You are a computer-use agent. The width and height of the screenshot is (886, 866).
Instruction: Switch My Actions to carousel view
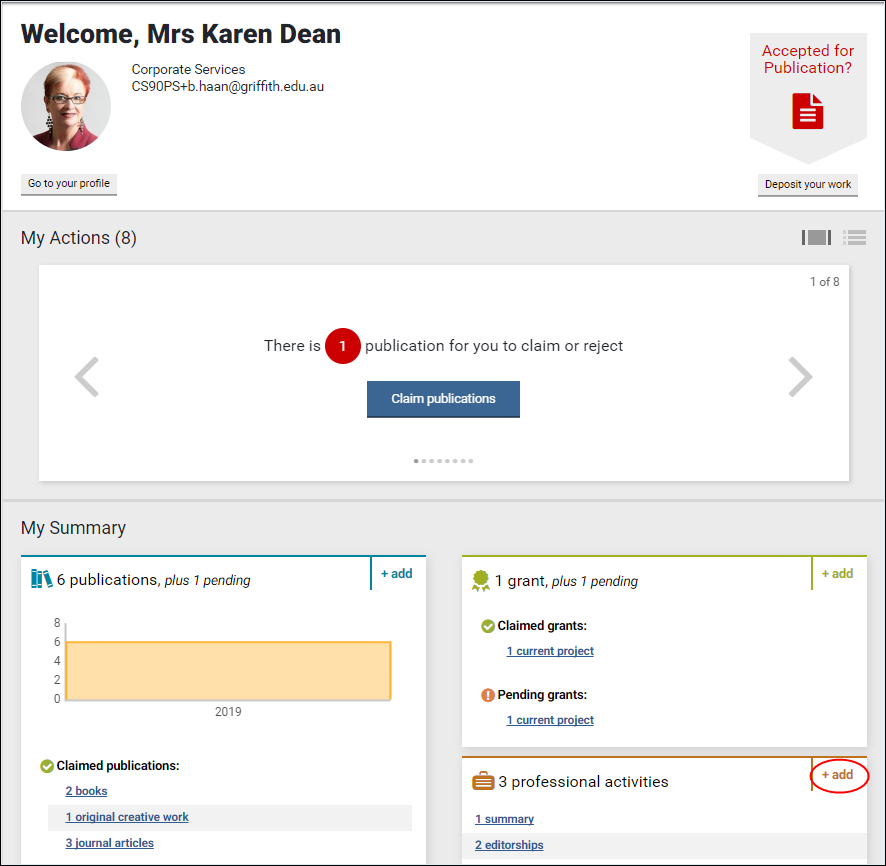pyautogui.click(x=816, y=238)
